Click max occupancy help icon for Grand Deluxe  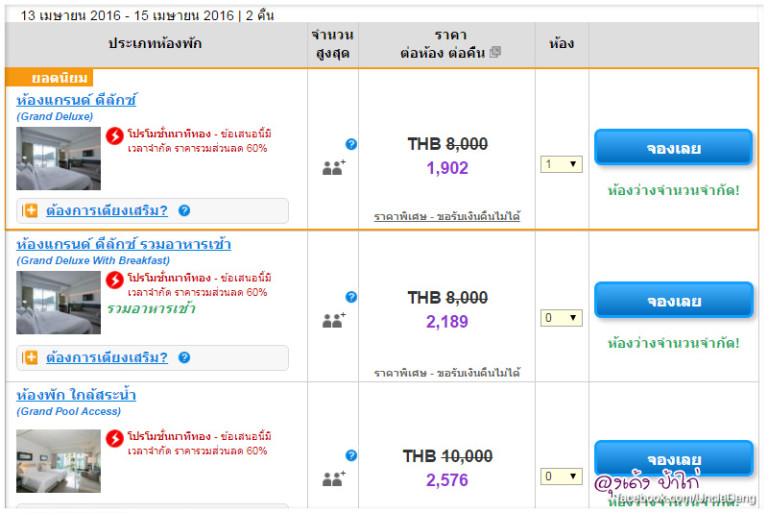click(351, 144)
